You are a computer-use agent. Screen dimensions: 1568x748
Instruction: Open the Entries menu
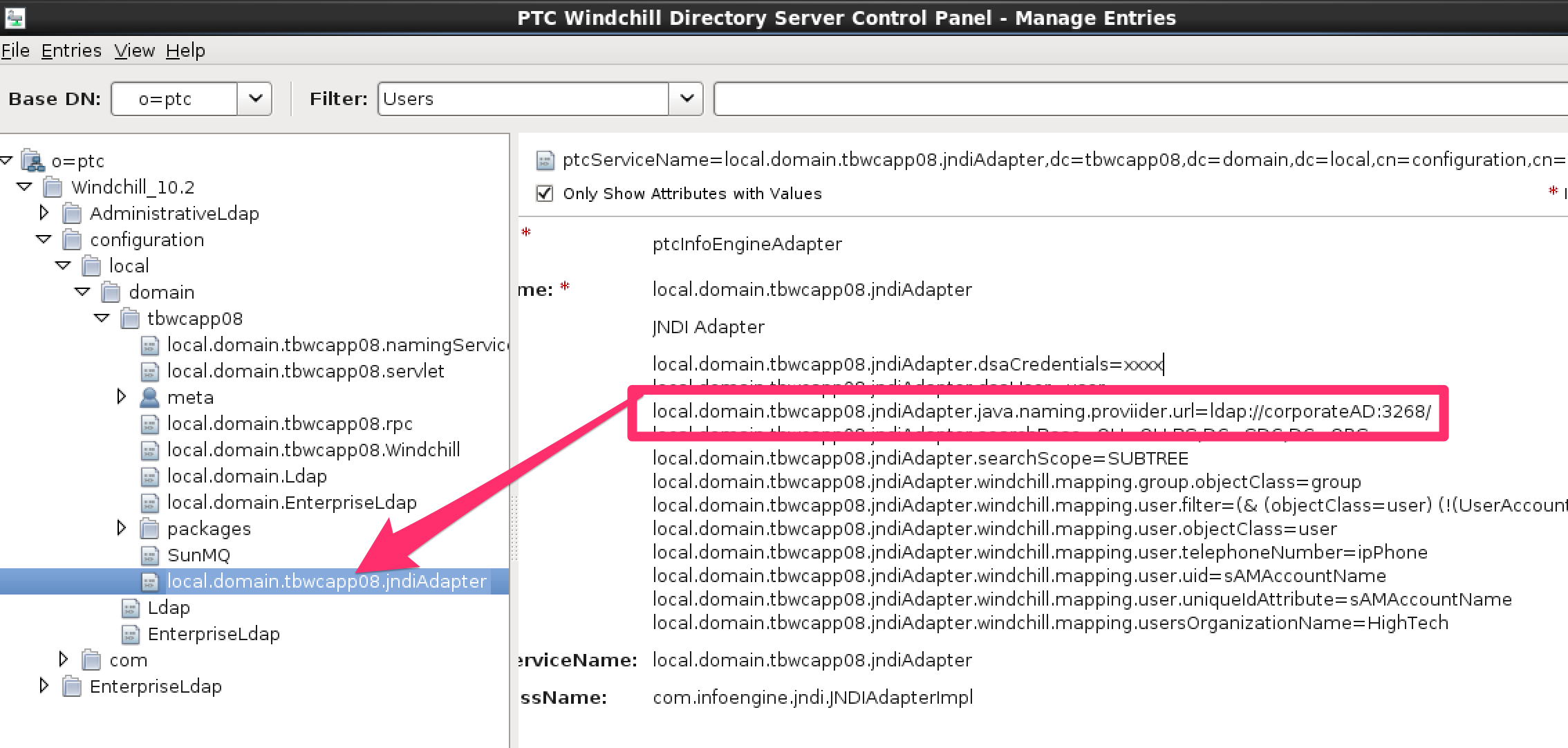coord(71,50)
